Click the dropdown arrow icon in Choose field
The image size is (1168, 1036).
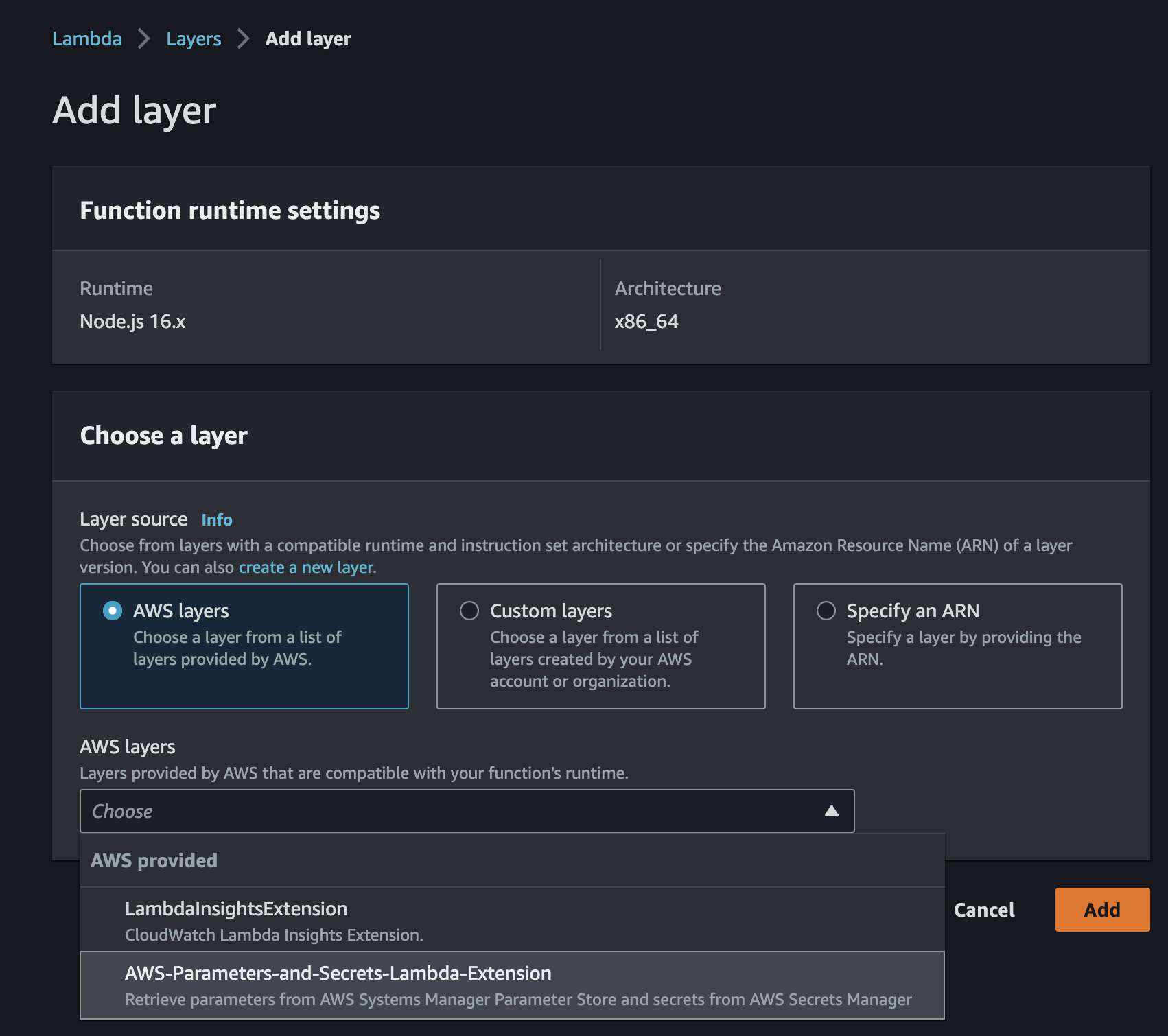pyautogui.click(x=832, y=811)
